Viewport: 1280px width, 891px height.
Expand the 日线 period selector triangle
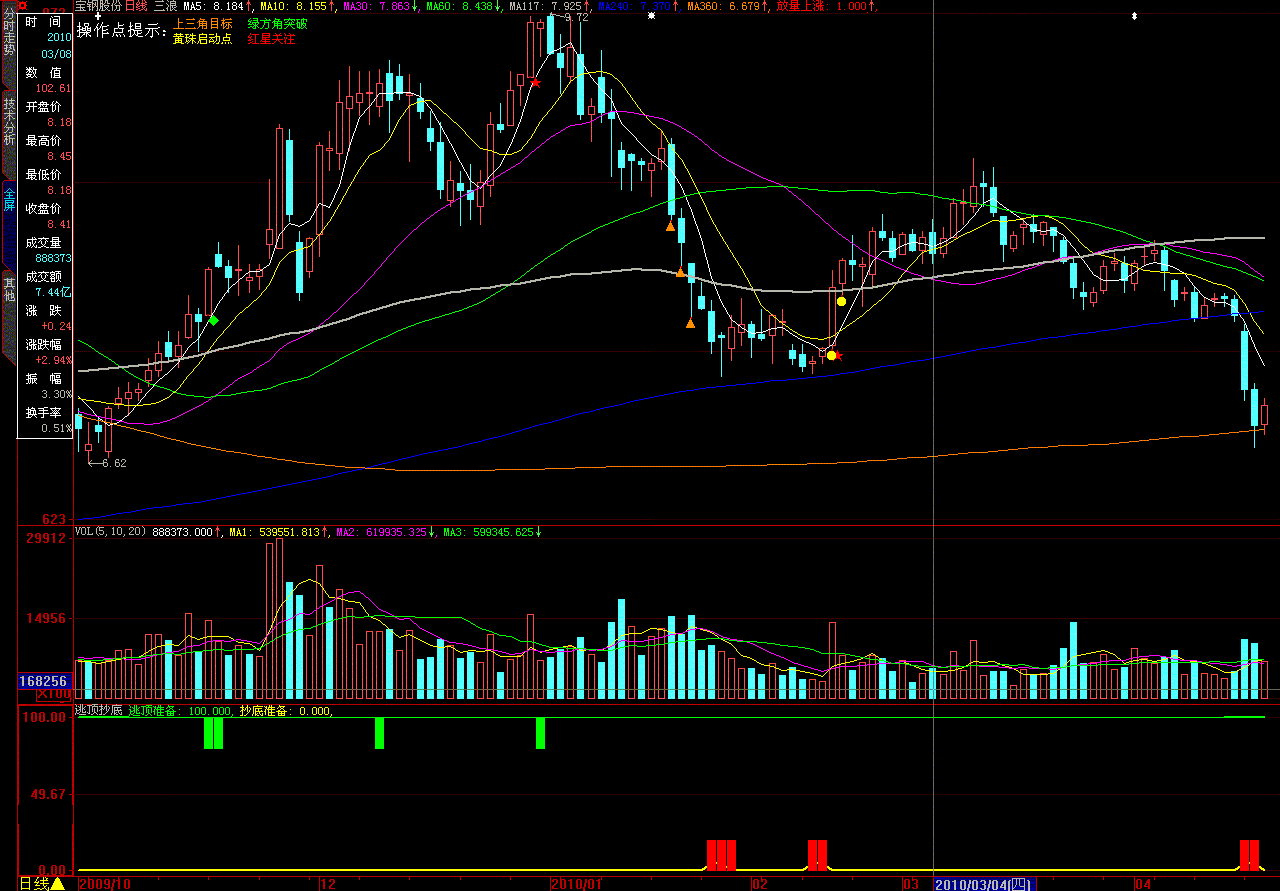[x=58, y=883]
